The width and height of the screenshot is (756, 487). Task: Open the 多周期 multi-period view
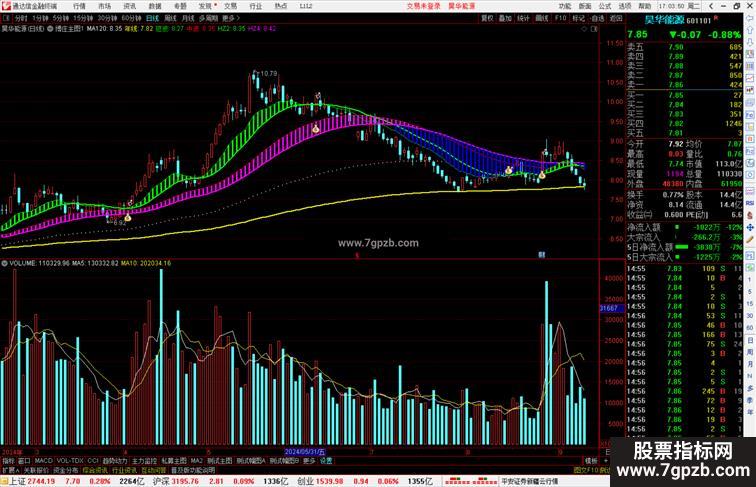click(x=208, y=18)
